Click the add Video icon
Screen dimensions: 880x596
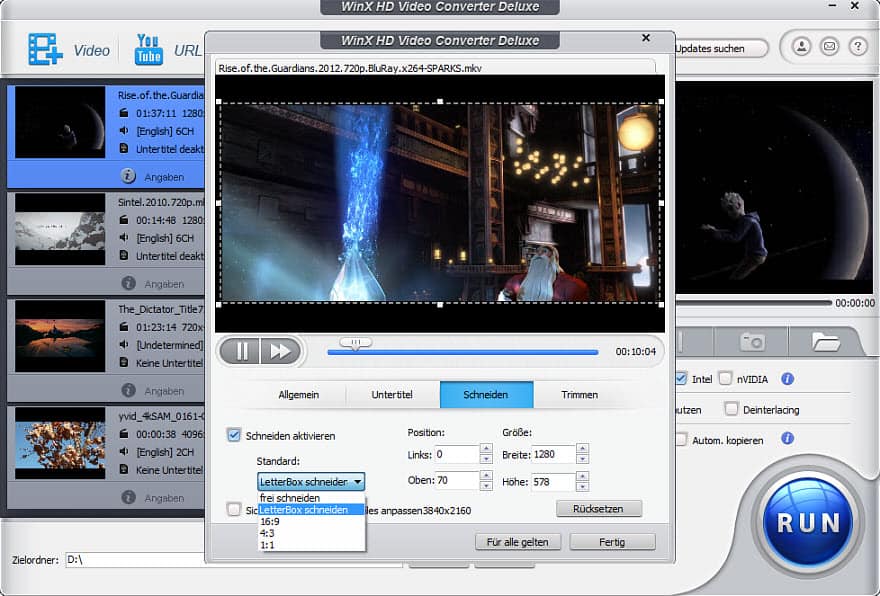(x=45, y=50)
